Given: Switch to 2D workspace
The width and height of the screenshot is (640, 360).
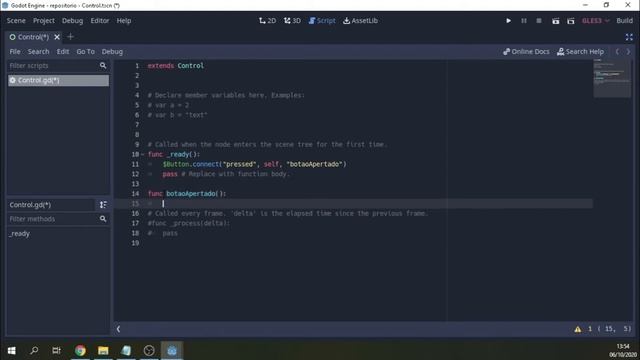Looking at the screenshot, I should [x=267, y=20].
